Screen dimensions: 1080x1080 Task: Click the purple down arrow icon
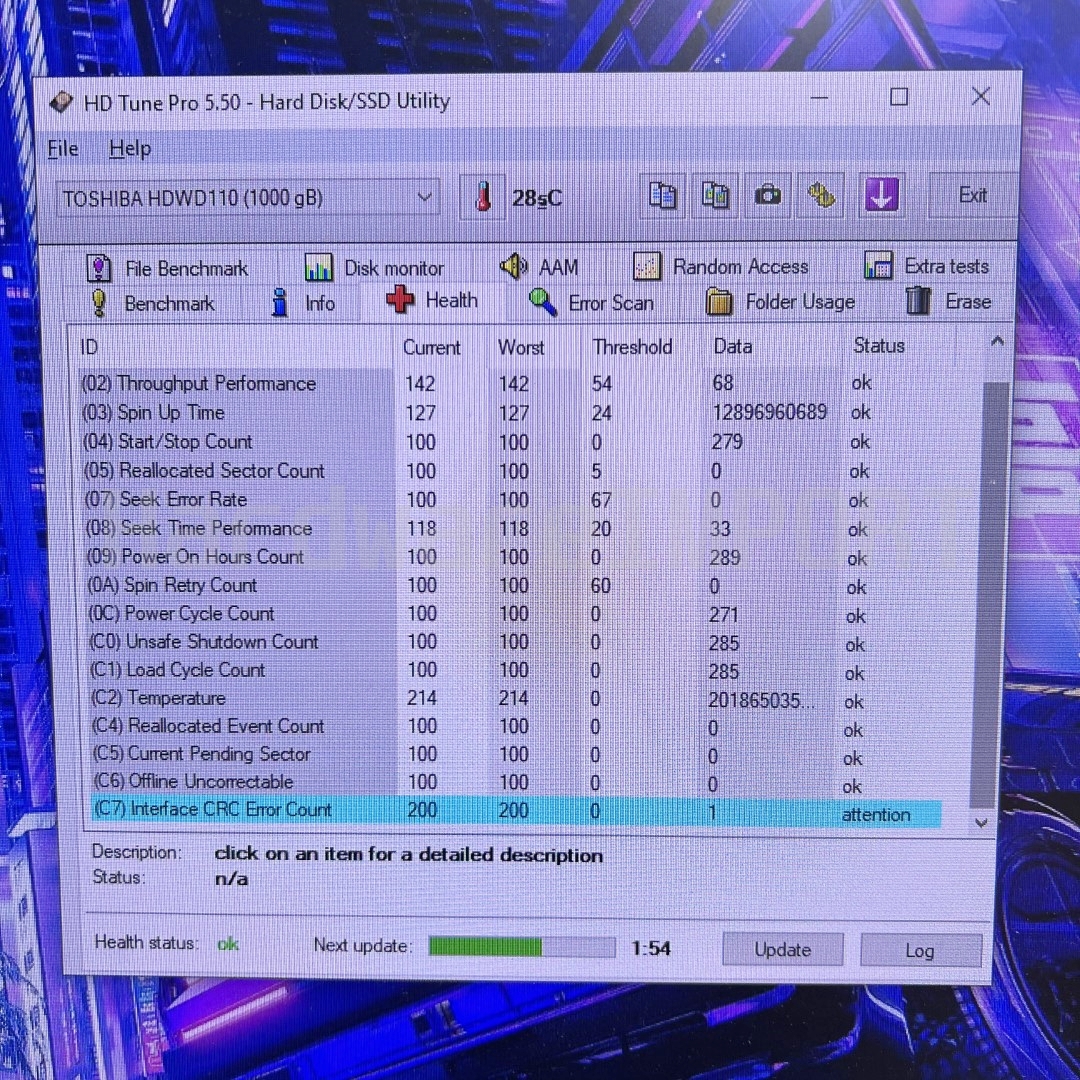click(x=880, y=196)
